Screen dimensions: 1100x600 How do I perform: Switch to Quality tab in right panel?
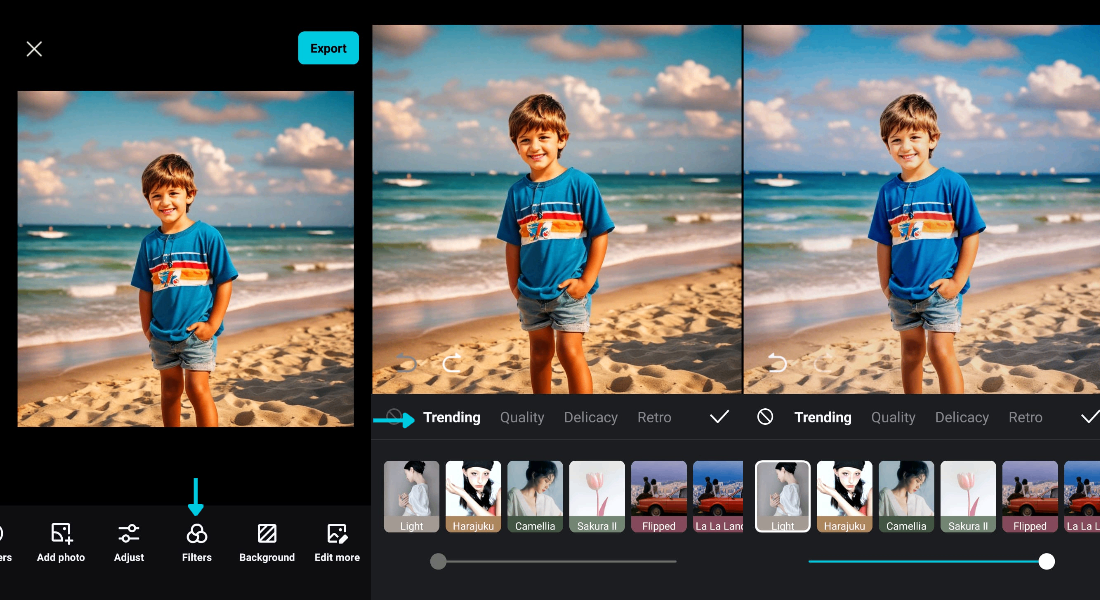[x=893, y=417]
